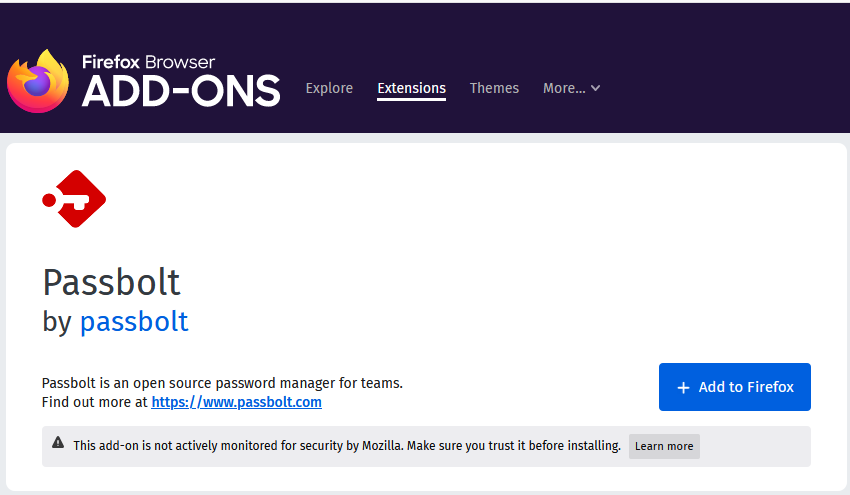
Task: Click the word "by" before the author name
Action: click(x=58, y=322)
